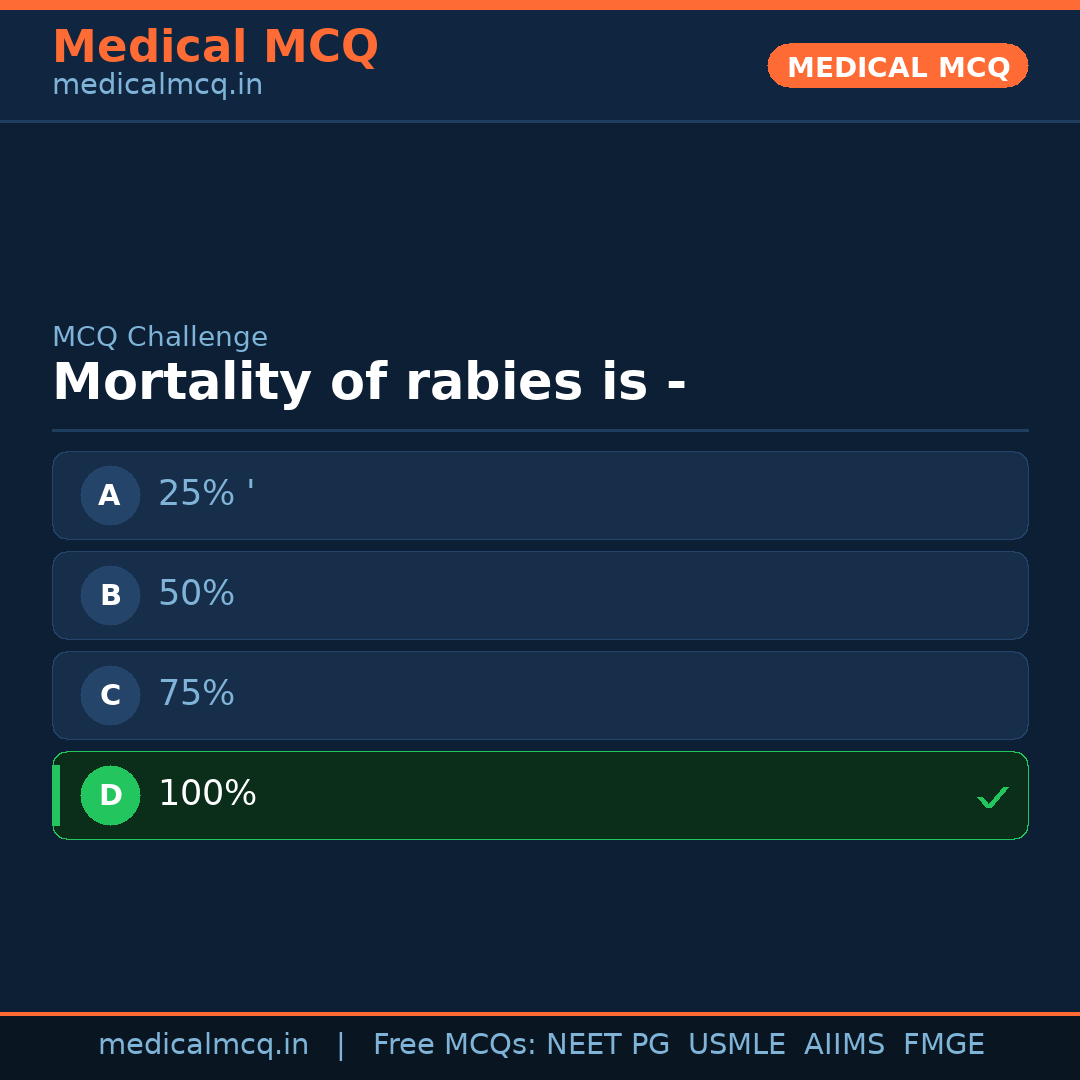Click the MCQ Challenge label
1080x1080 pixels.
[160, 337]
